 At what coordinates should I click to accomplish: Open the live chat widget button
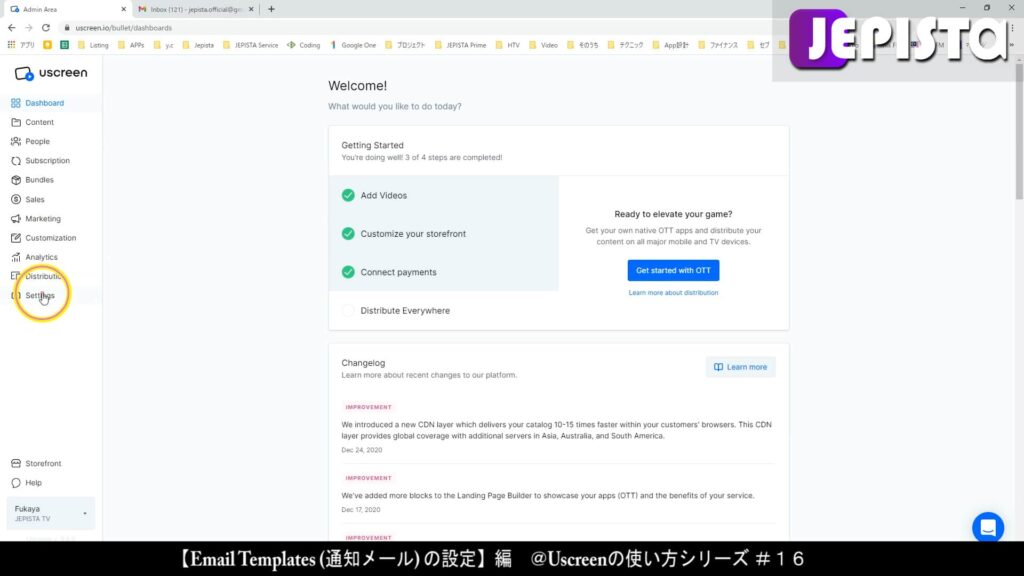point(987,527)
